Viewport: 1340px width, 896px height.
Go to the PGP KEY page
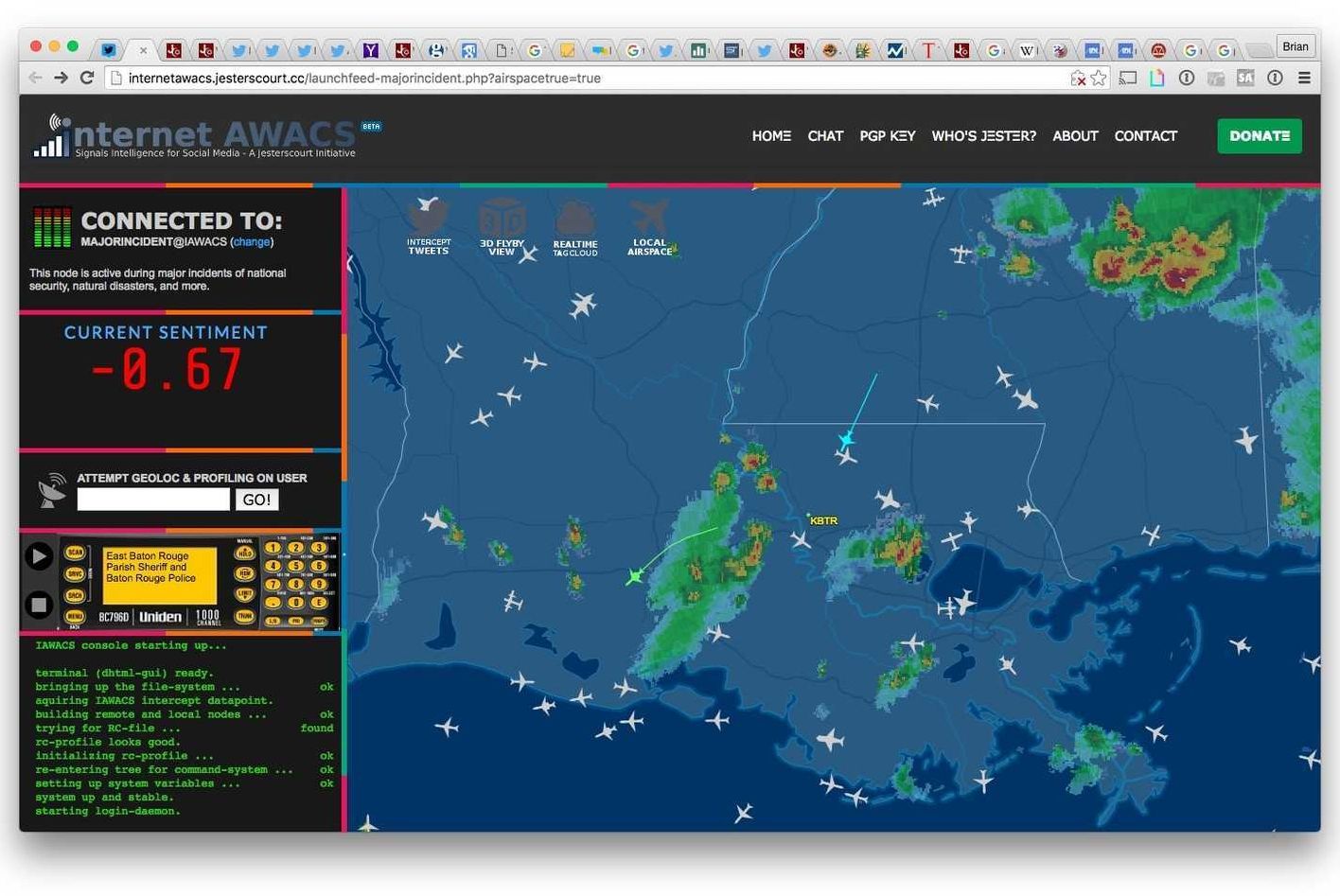(887, 136)
